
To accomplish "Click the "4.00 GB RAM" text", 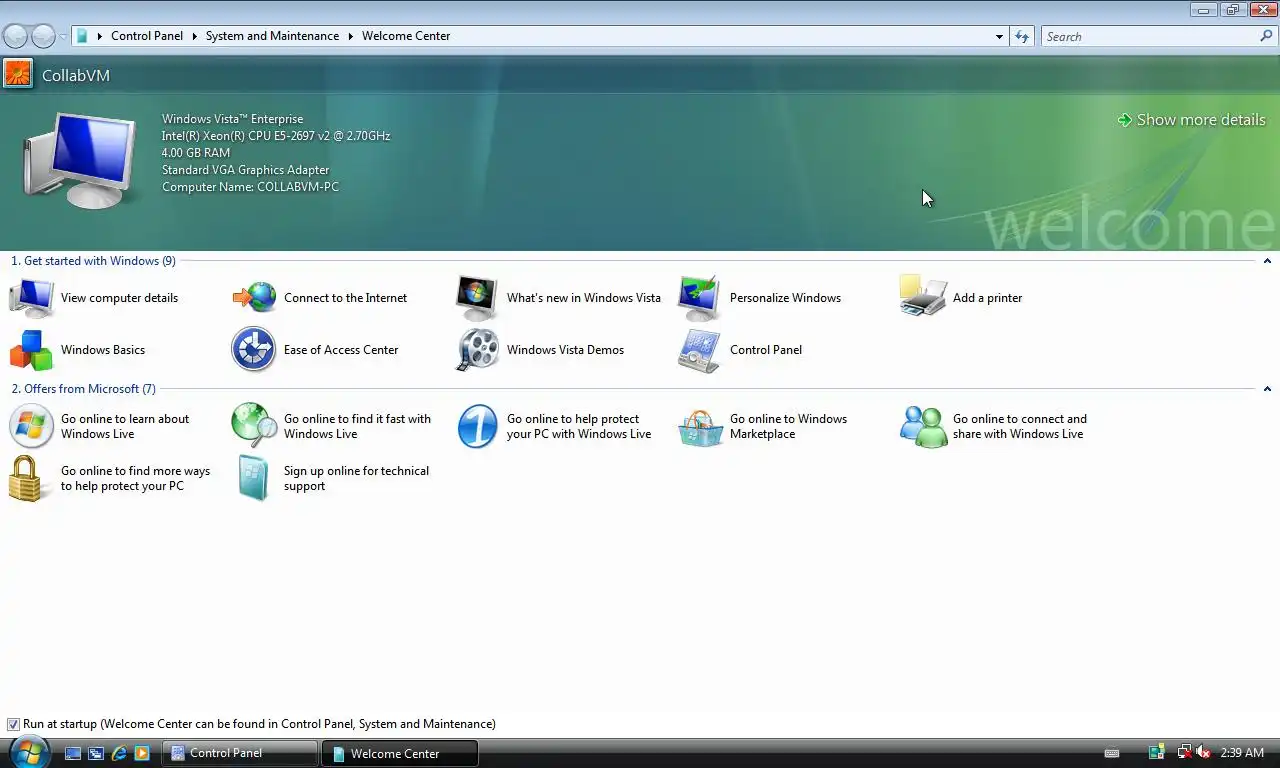I will click(196, 153).
